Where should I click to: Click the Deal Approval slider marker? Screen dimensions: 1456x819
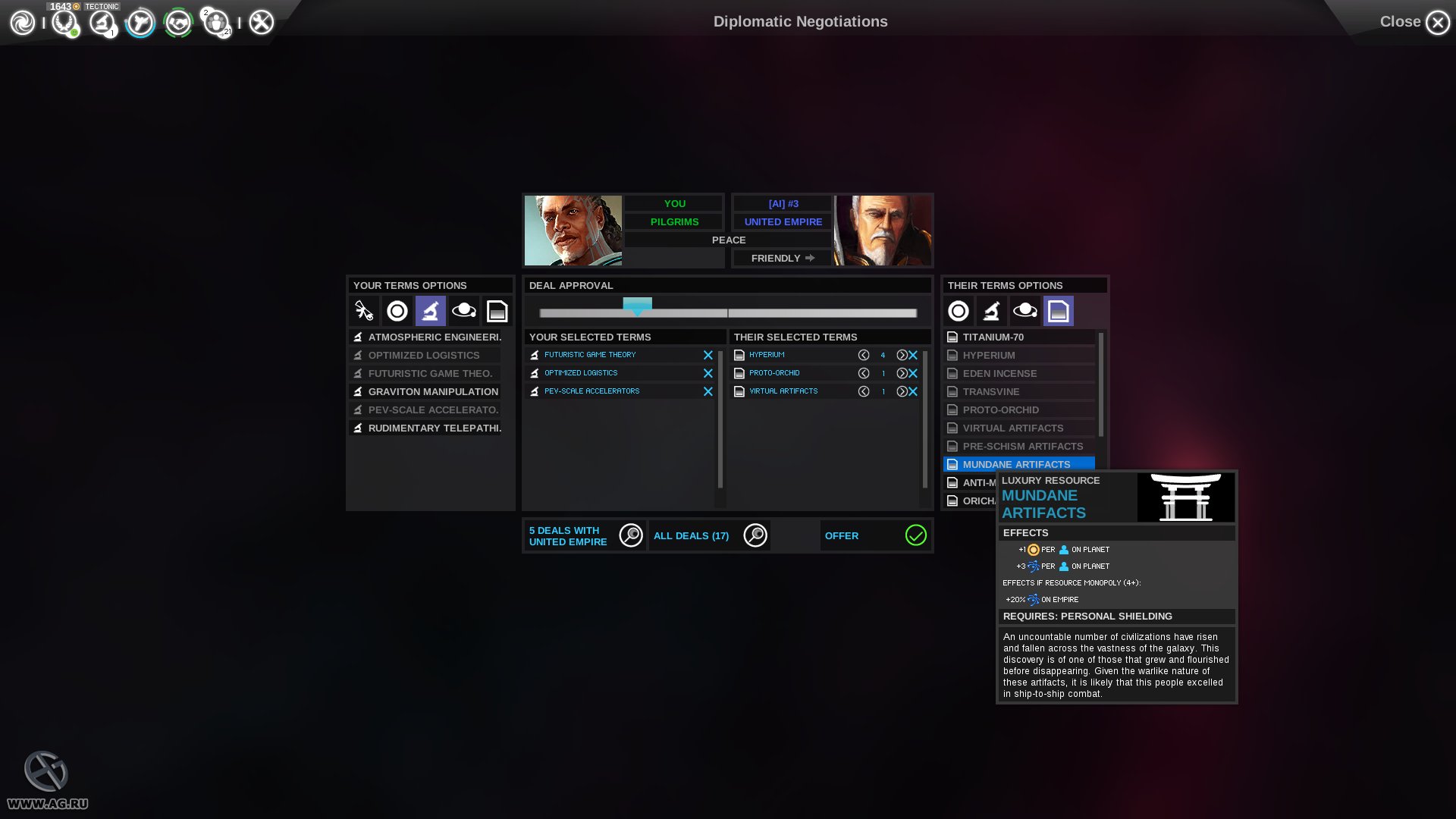tap(637, 306)
